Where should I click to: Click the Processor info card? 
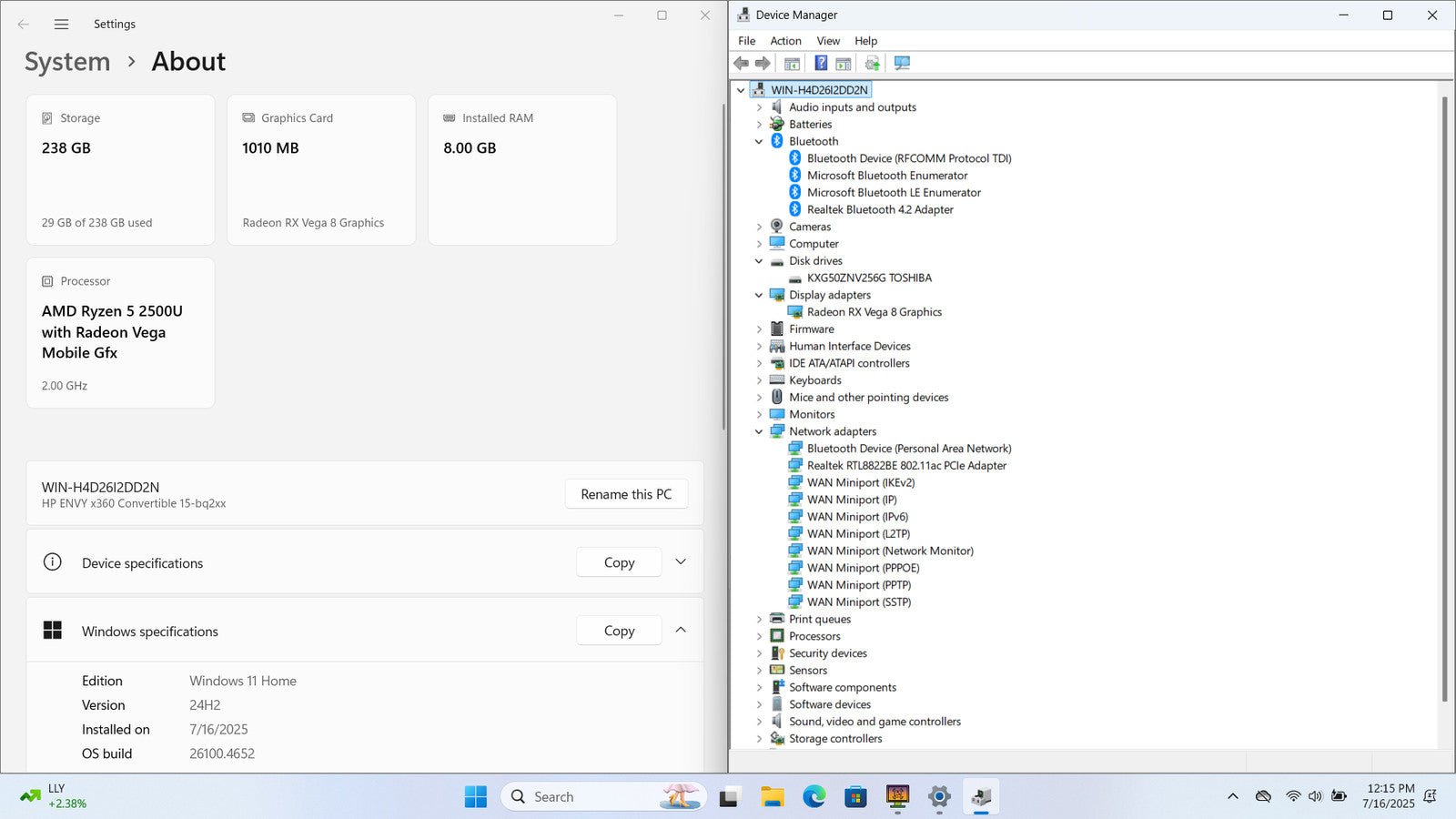tap(121, 333)
